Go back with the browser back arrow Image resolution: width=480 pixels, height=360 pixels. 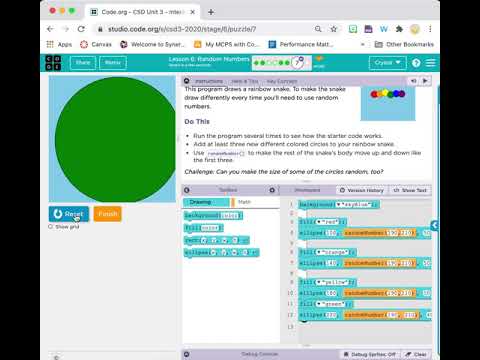(x=50, y=29)
